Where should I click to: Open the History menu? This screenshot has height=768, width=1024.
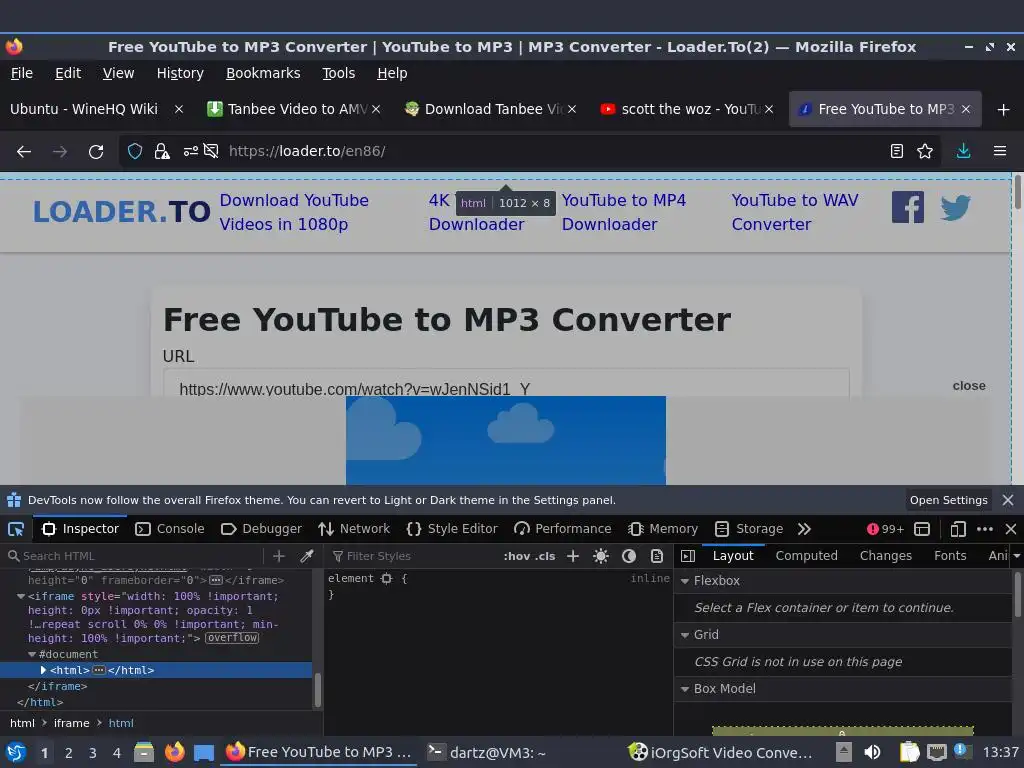coord(180,73)
